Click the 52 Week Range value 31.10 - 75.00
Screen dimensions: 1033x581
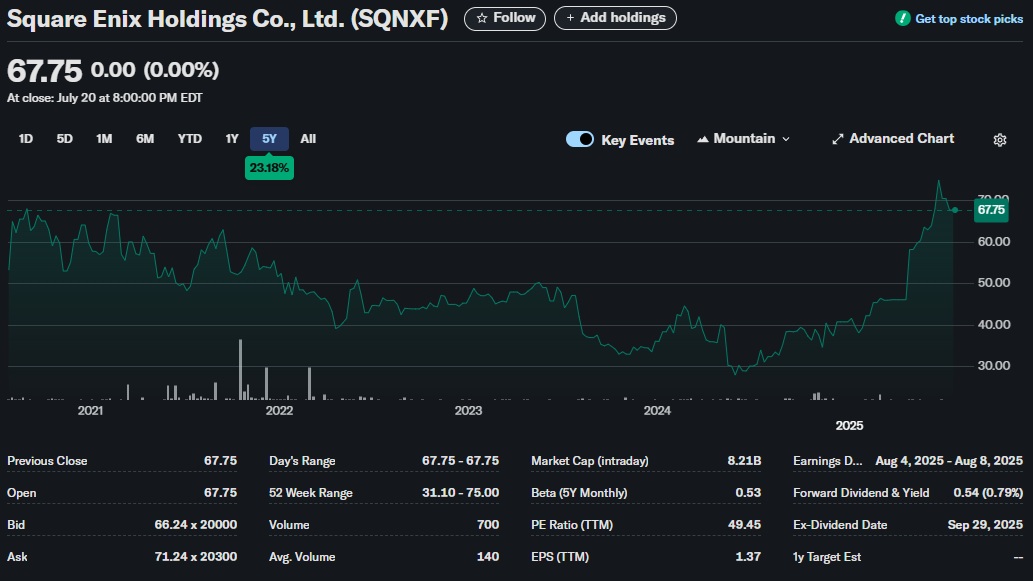(x=461, y=493)
